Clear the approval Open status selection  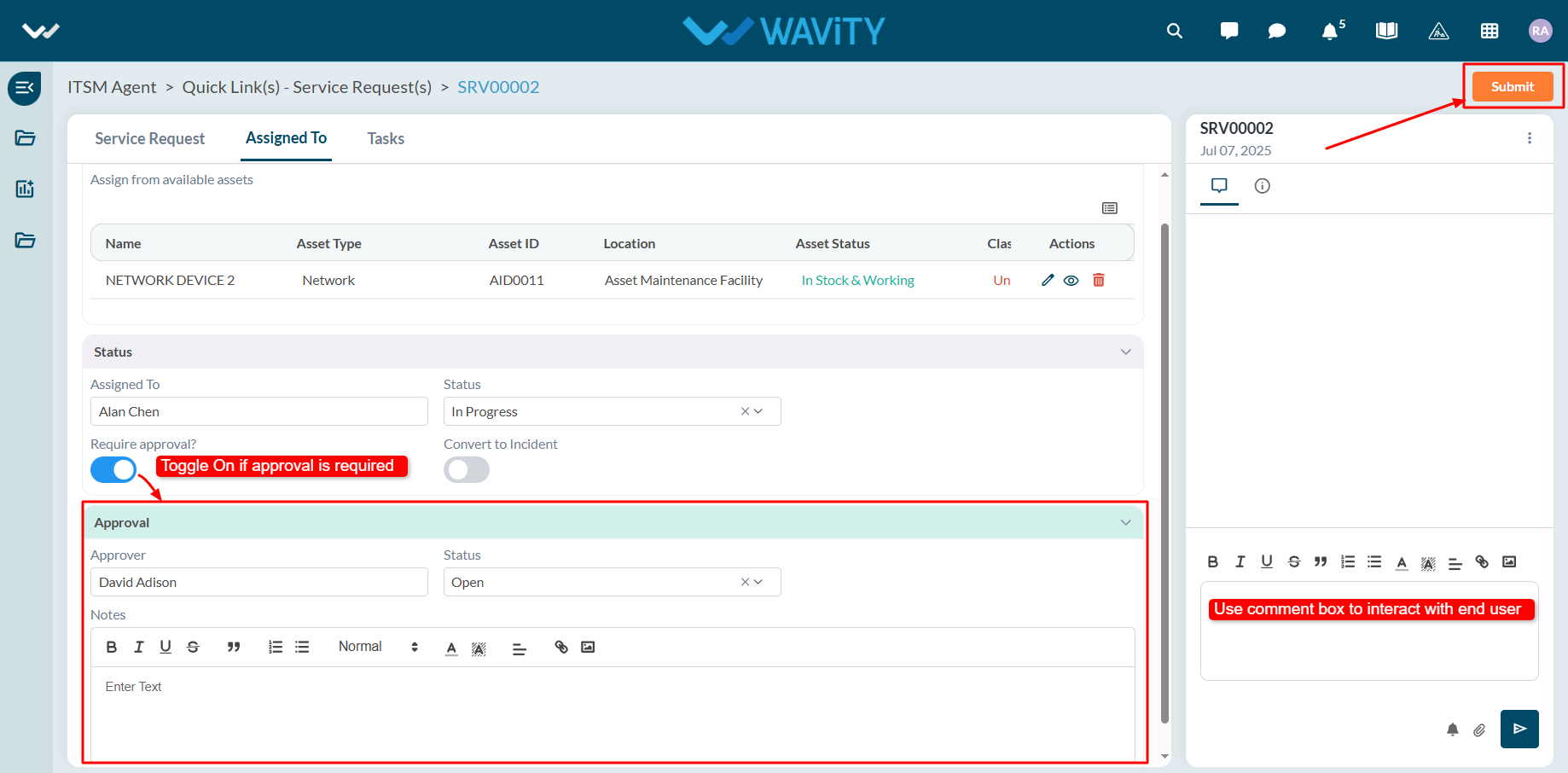click(745, 582)
